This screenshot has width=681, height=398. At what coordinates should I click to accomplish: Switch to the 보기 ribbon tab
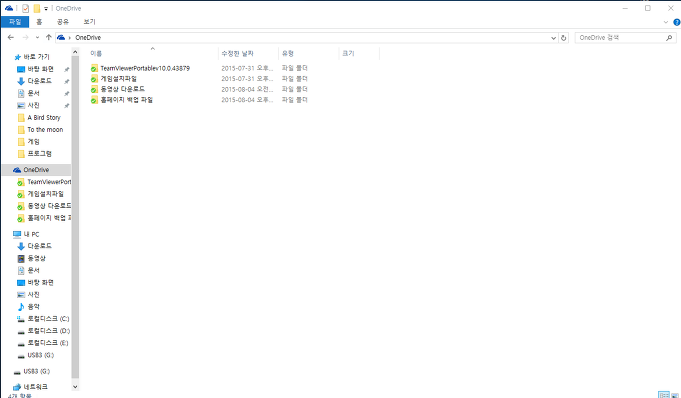(89, 22)
